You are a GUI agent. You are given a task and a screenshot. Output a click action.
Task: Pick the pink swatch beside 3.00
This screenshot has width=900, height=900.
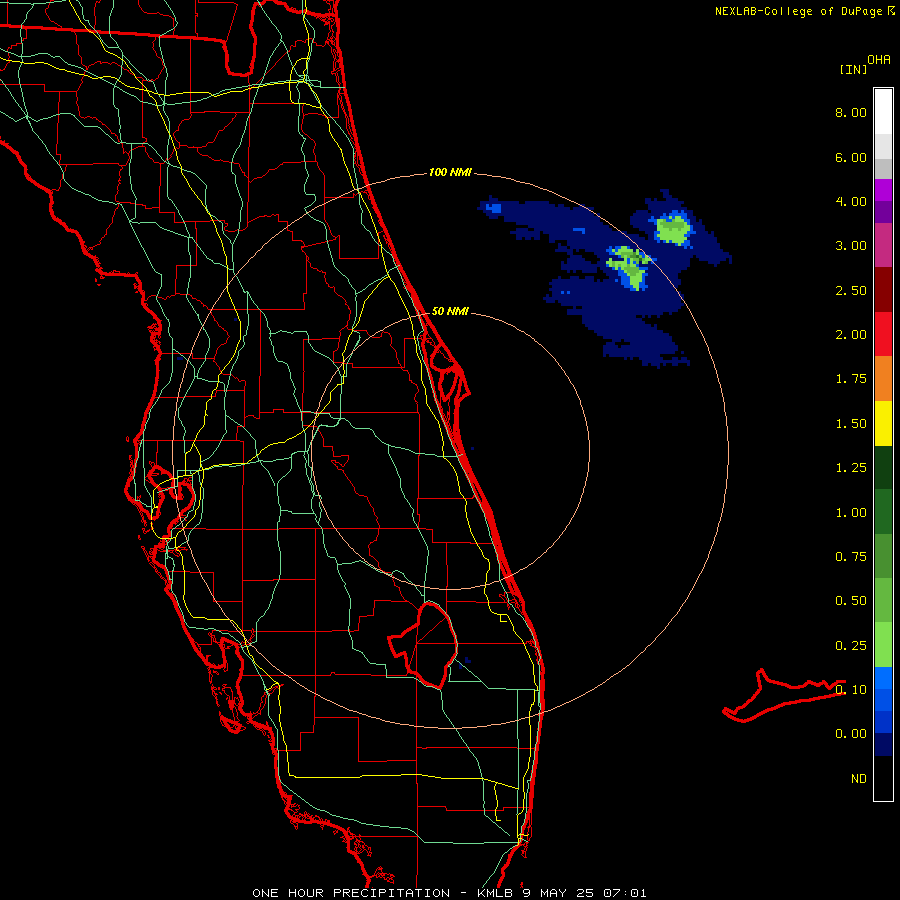coord(883,245)
